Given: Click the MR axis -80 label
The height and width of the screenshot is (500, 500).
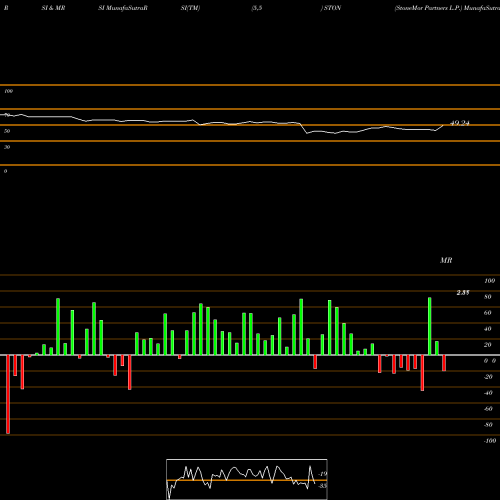Looking at the screenshot, I should coord(488,425).
